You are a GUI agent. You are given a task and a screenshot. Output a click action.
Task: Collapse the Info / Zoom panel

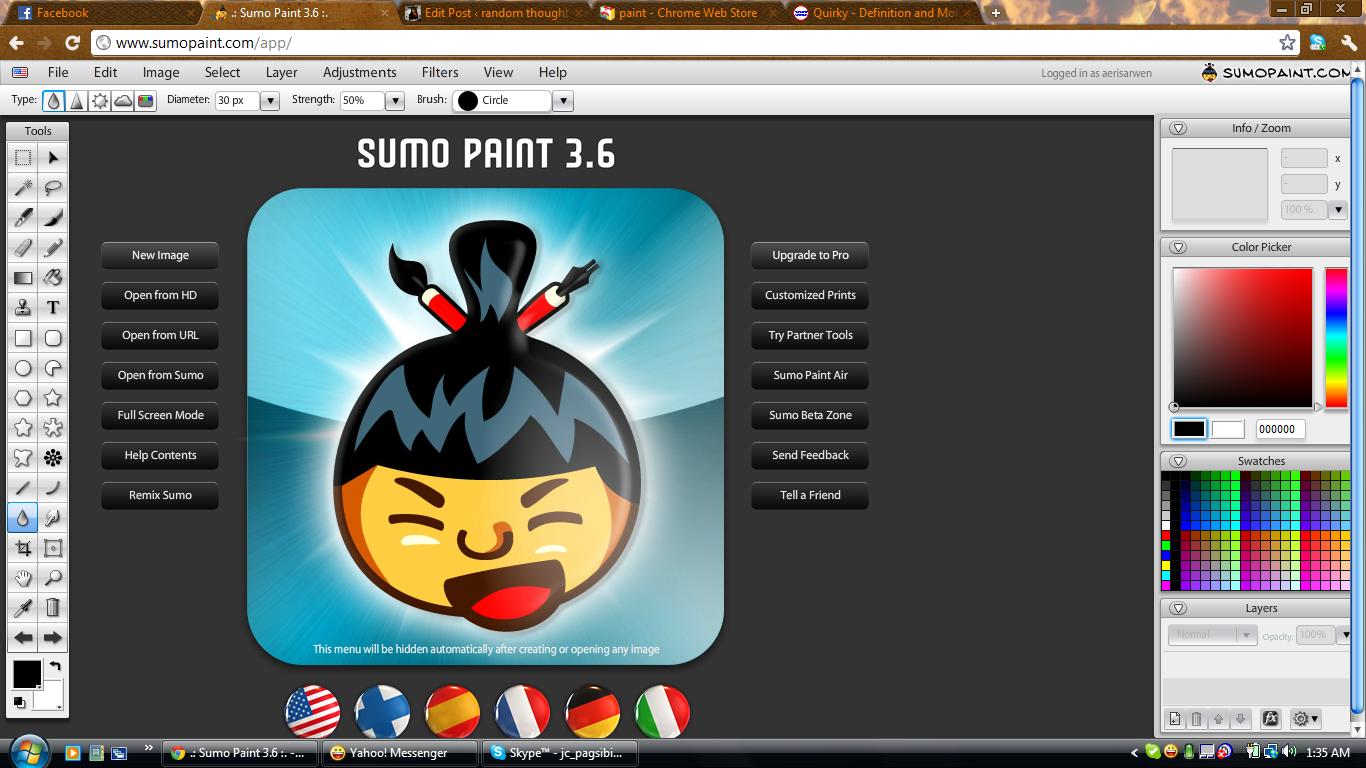[x=1178, y=128]
